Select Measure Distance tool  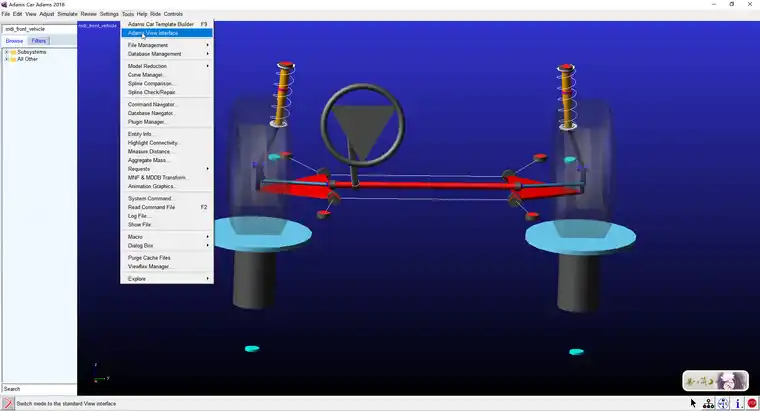[x=167, y=151]
